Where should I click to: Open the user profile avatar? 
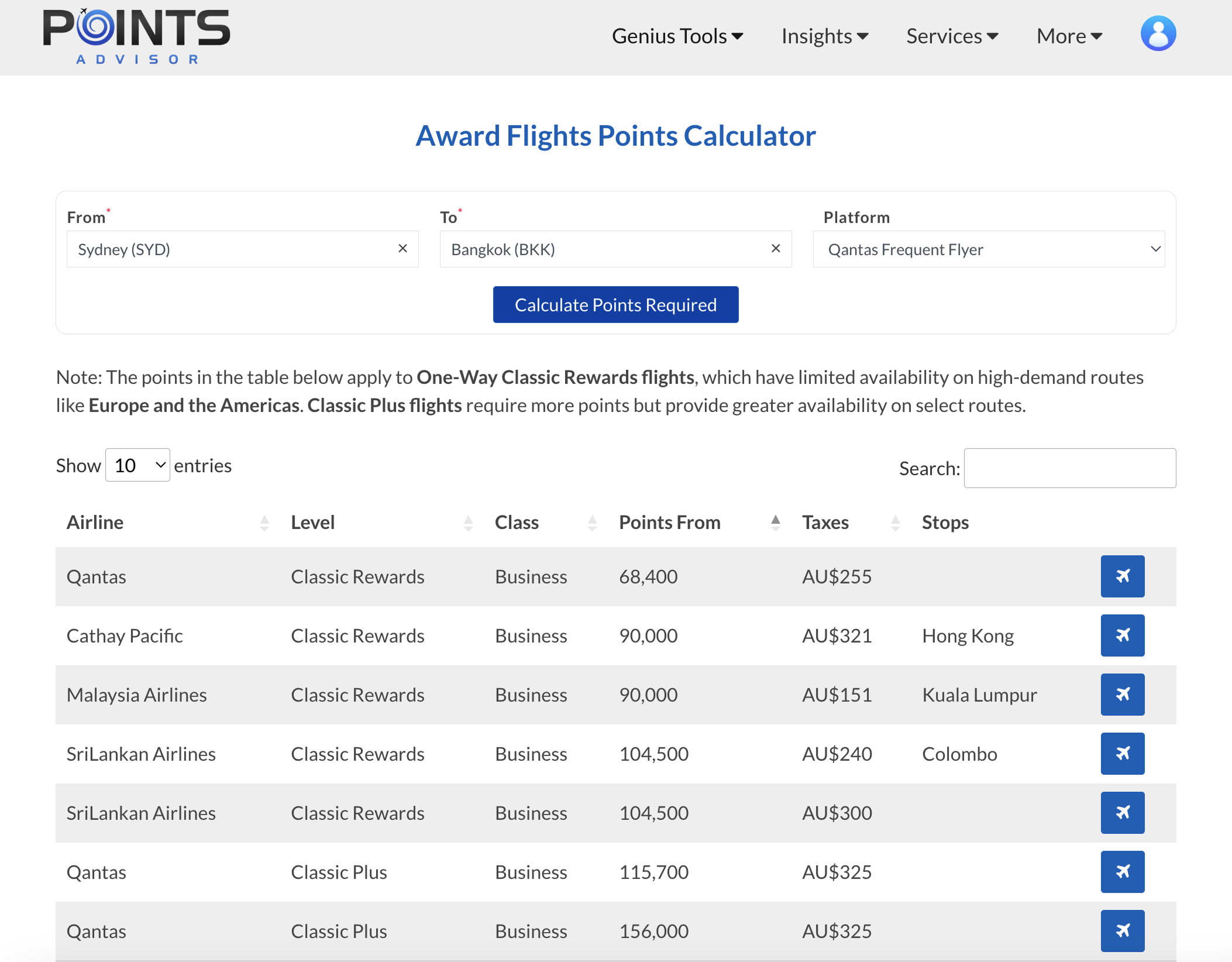[x=1158, y=34]
